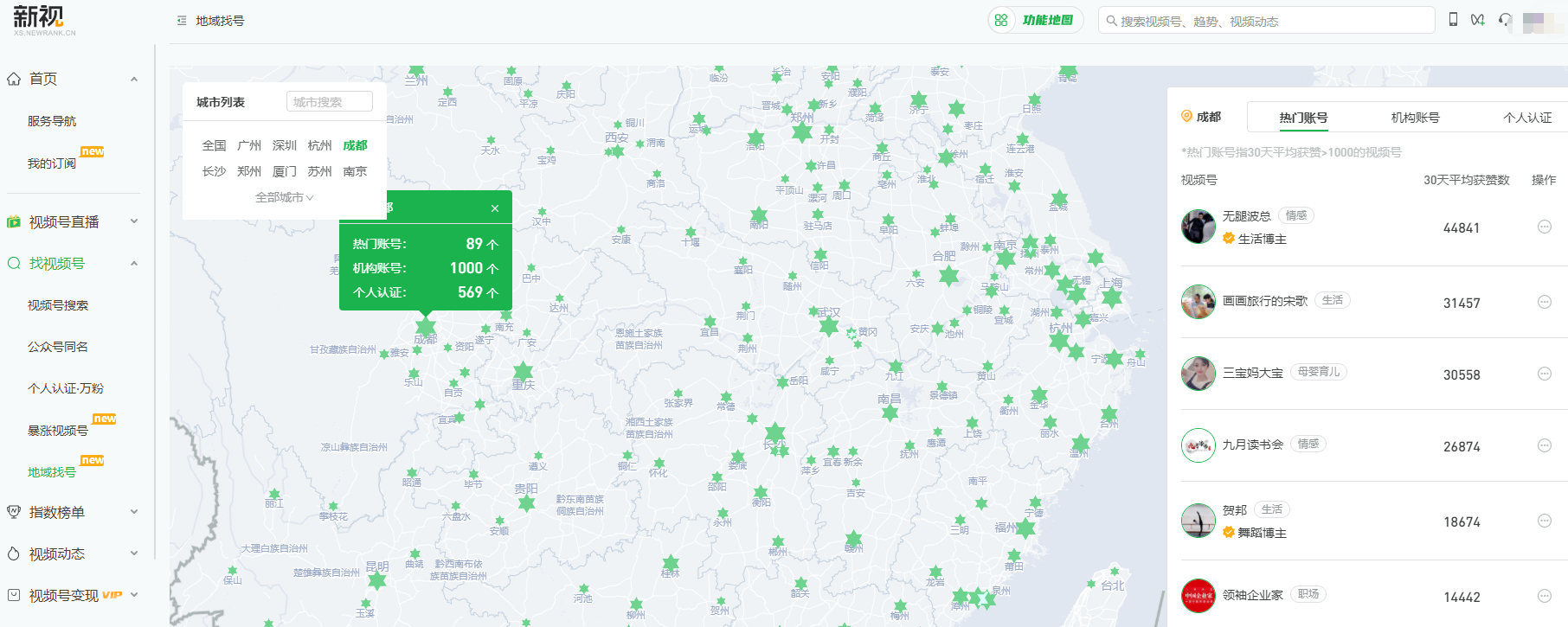
Task: Click the 贵阳 star marker on map
Action: pyautogui.click(x=526, y=503)
